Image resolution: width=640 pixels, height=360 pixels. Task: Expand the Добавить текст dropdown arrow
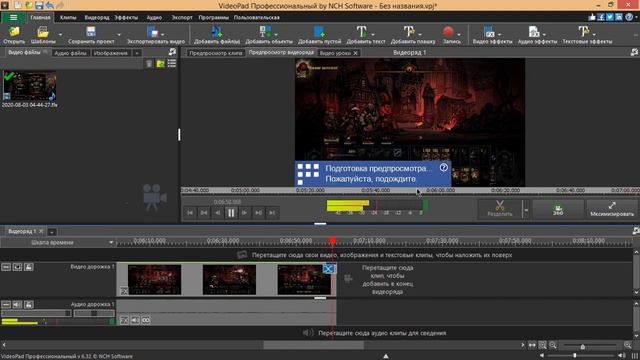click(x=373, y=34)
